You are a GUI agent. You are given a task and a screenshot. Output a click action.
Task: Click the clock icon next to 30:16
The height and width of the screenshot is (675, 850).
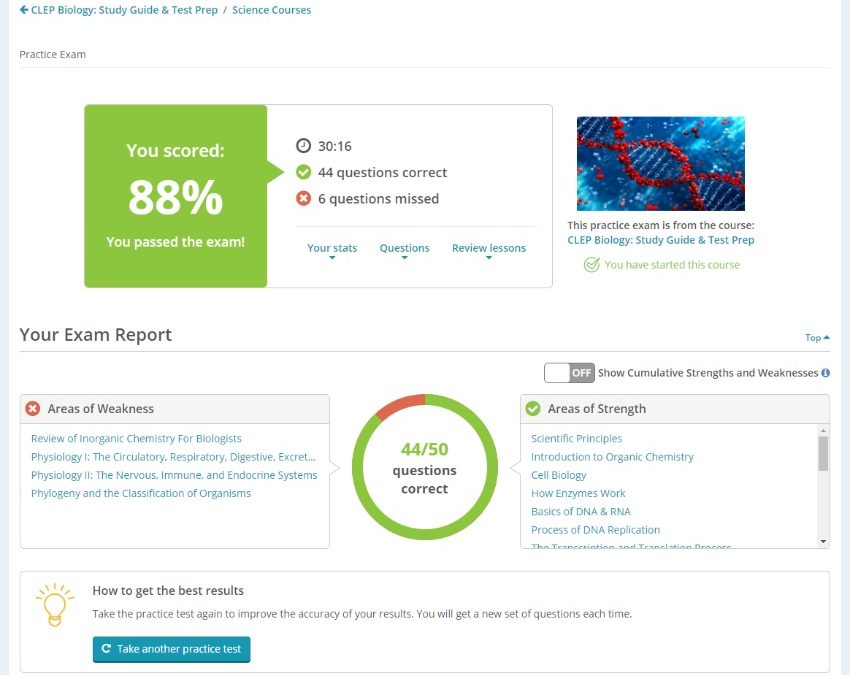tap(303, 145)
